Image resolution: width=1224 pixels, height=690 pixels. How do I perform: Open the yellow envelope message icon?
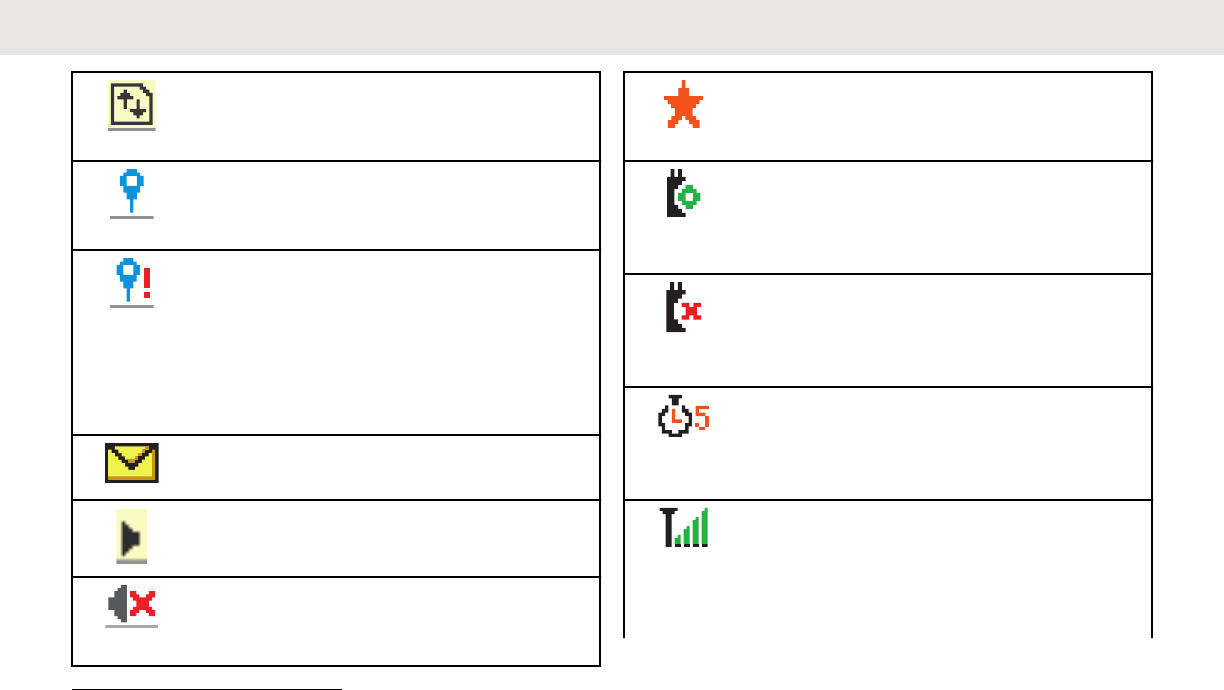132,464
